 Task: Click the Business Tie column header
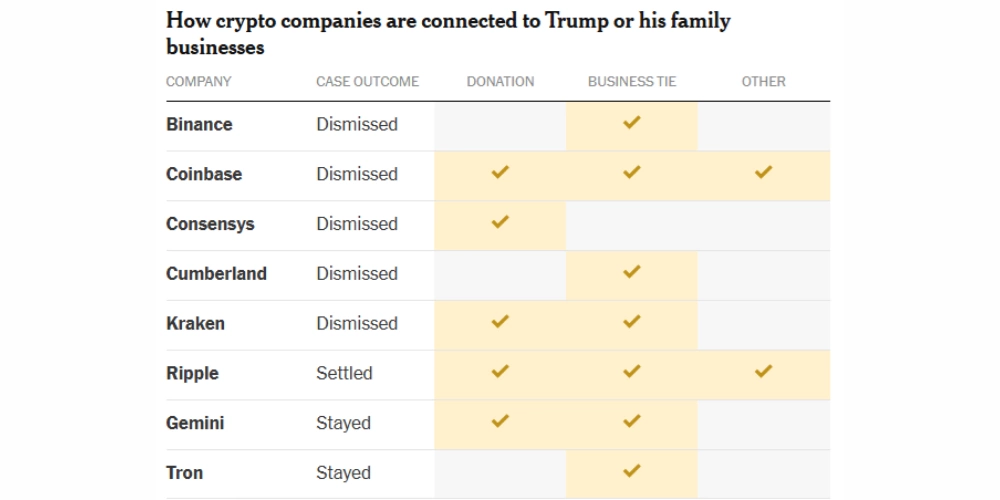click(x=632, y=81)
